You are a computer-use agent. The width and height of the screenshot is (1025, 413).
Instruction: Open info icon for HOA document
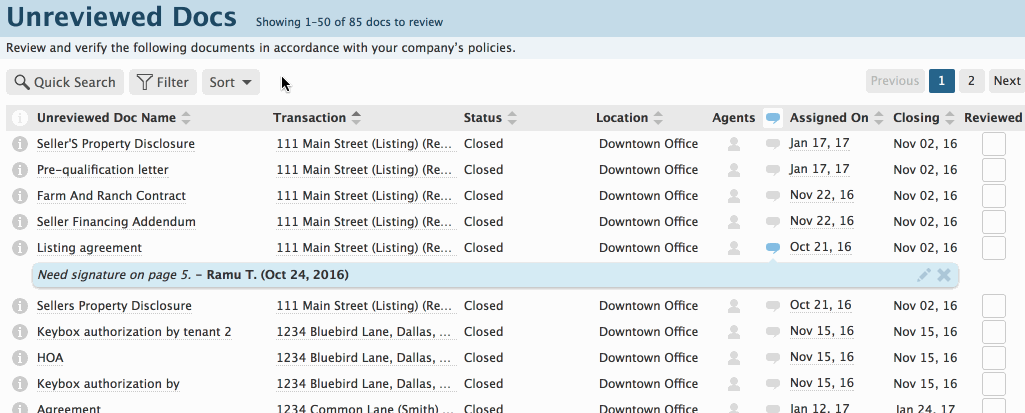tap(20, 358)
